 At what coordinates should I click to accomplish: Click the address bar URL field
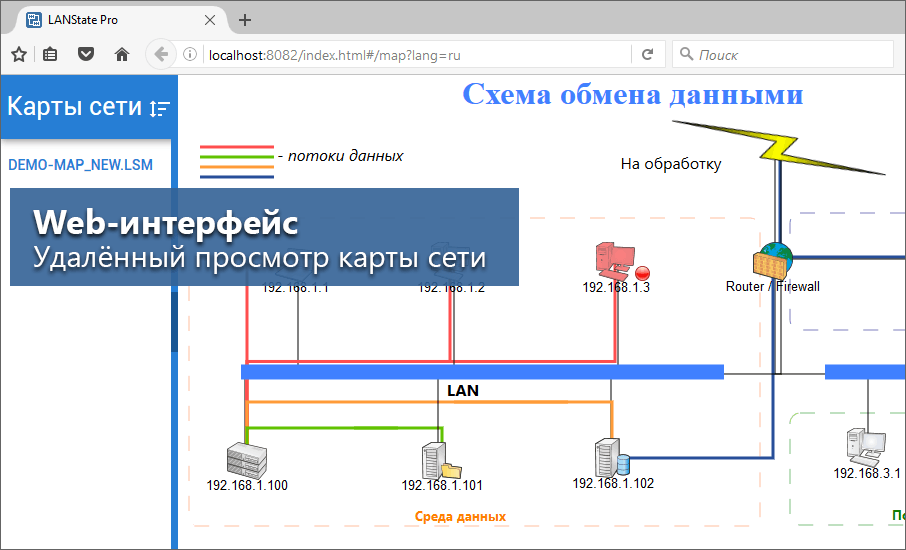[417, 55]
